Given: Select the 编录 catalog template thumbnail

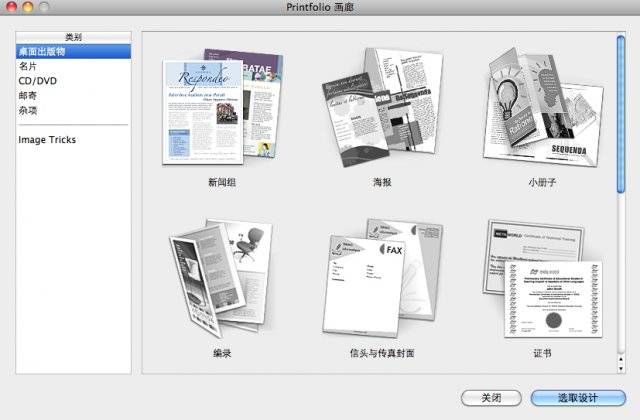Looking at the screenshot, I should pyautogui.click(x=222, y=275).
